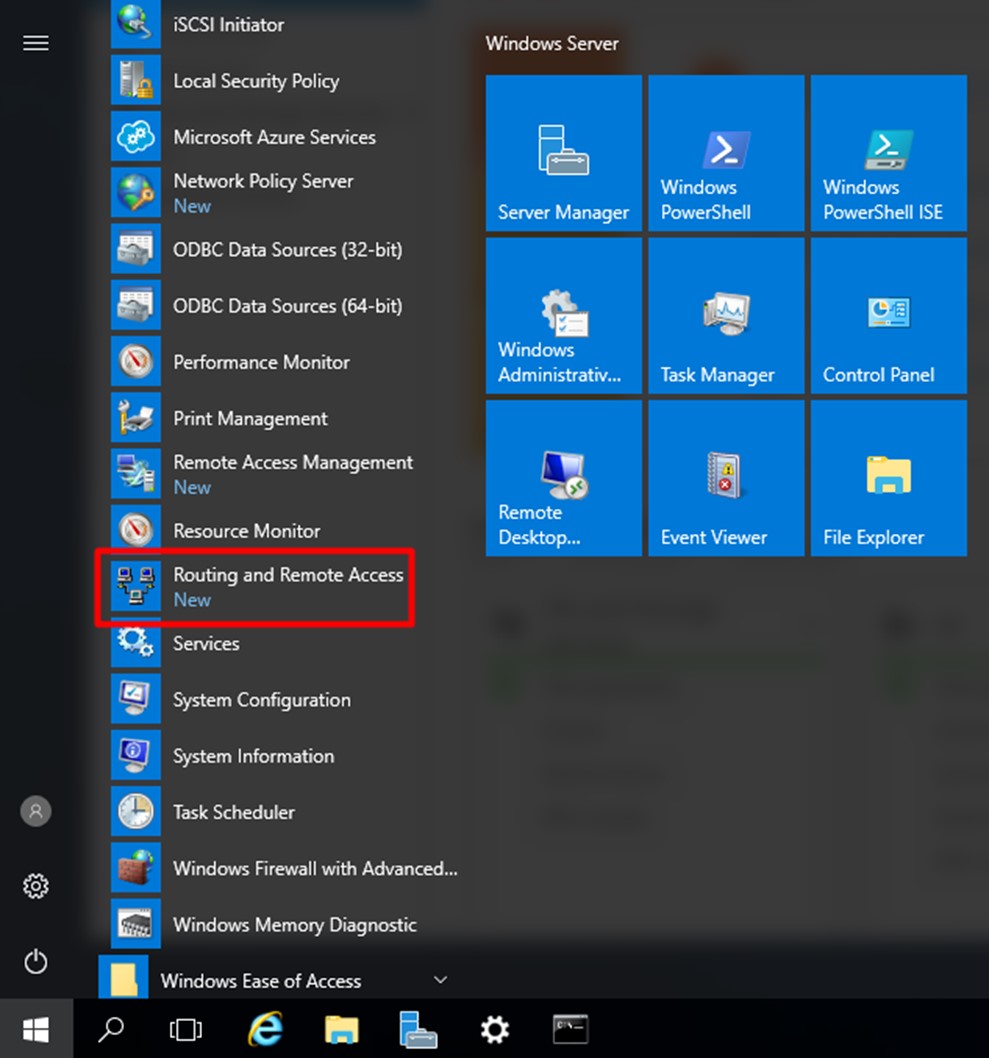Image resolution: width=989 pixels, height=1058 pixels.
Task: Launch Task Manager from its tile
Action: 727,316
